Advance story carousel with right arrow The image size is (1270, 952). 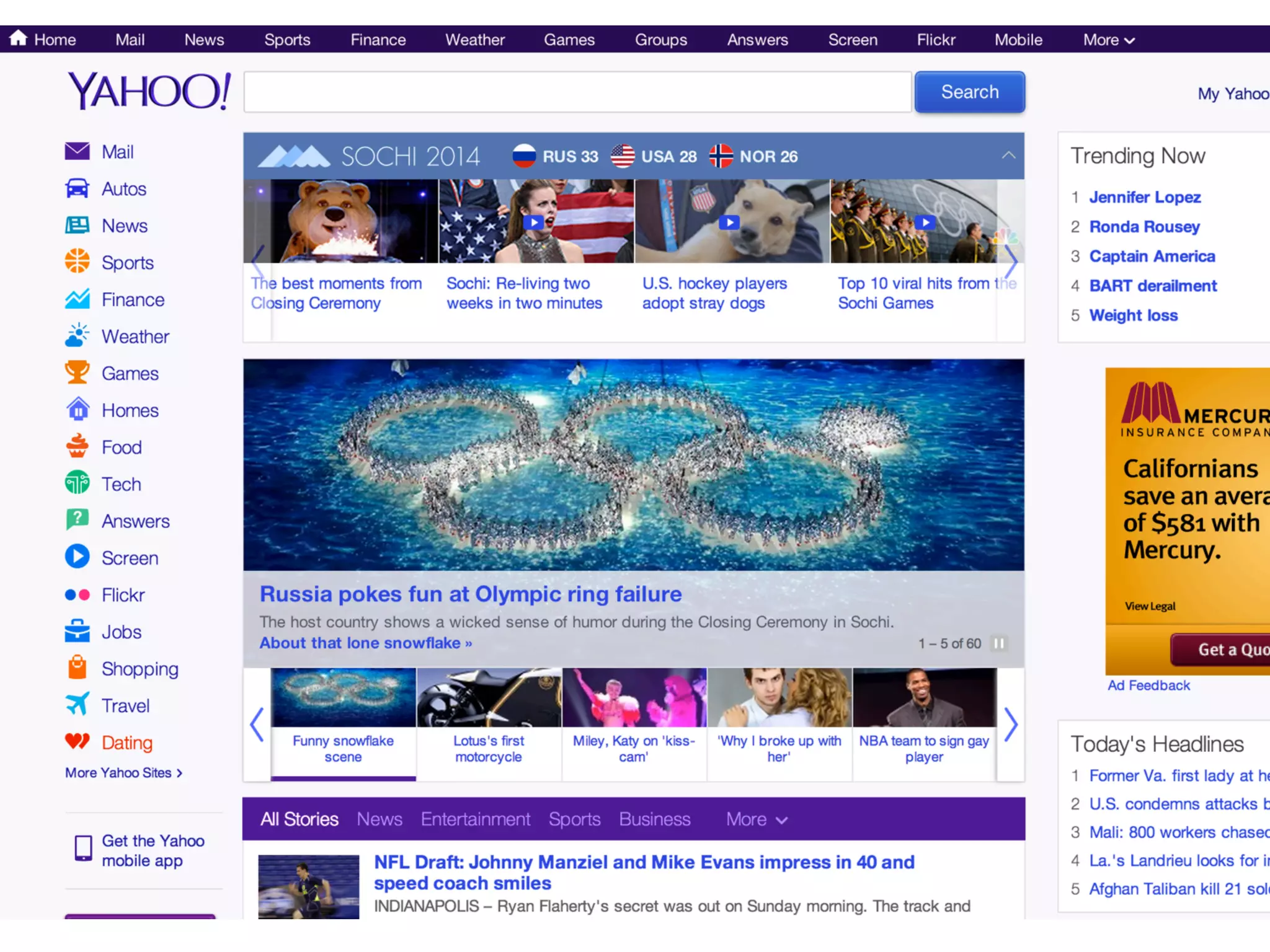pyautogui.click(x=1010, y=725)
